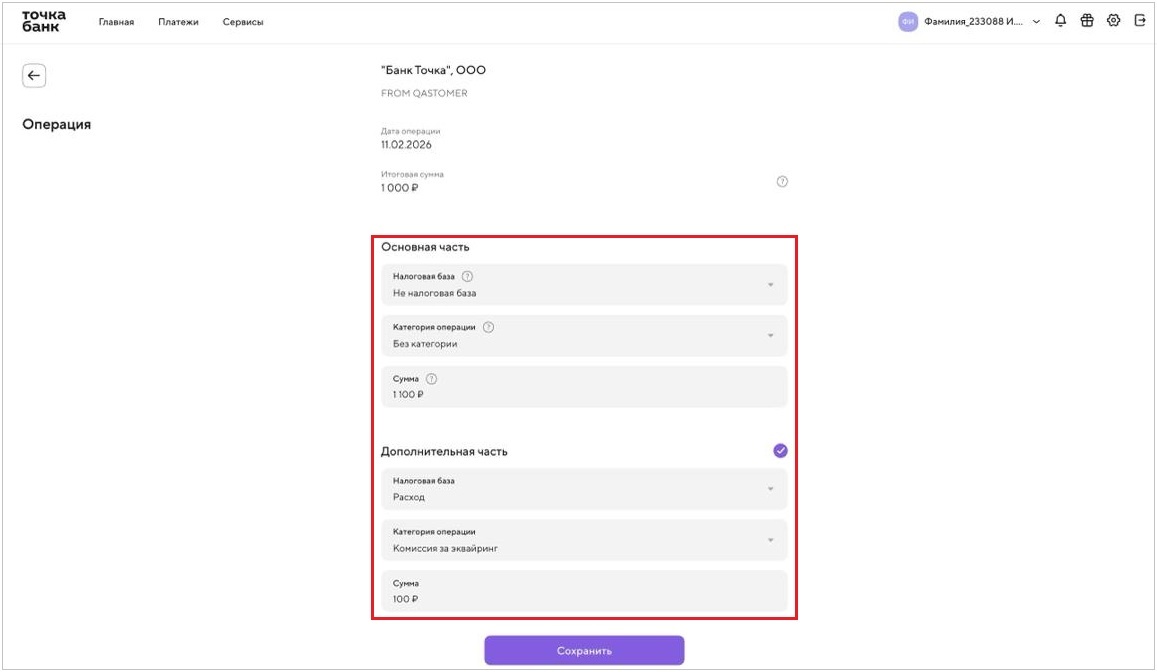Open the notifications bell
Viewport: 1157px width, 672px height.
click(1061, 21)
